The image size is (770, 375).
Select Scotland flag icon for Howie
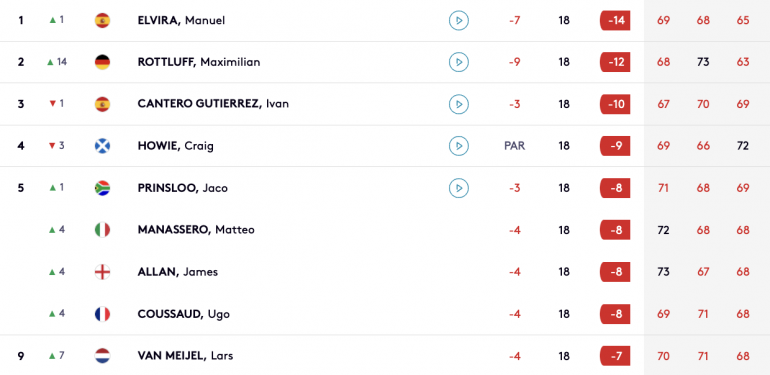[102, 146]
